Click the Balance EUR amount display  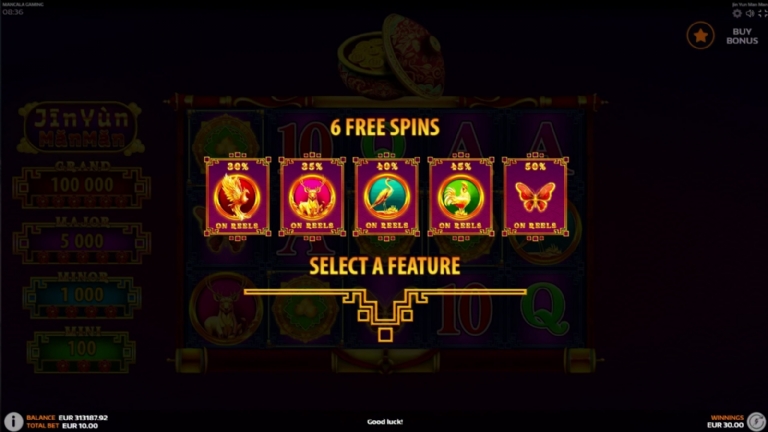pyautogui.click(x=83, y=418)
